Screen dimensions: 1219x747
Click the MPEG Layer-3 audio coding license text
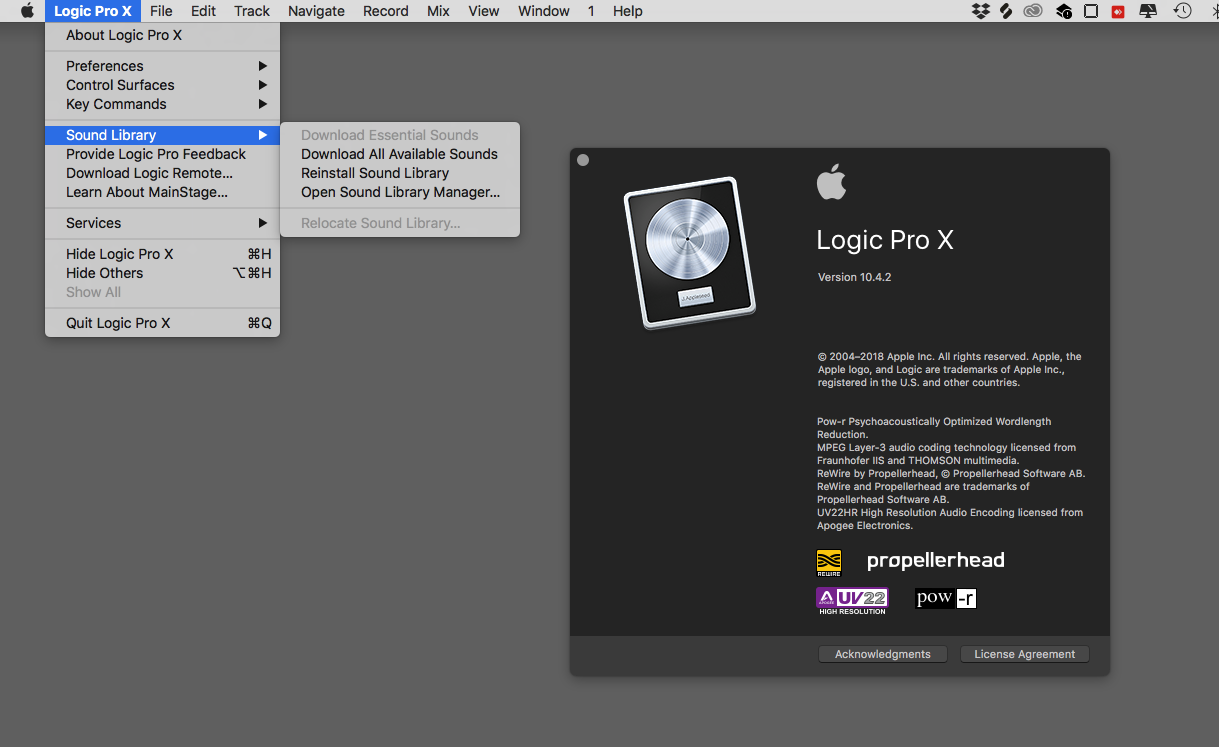pyautogui.click(x=947, y=454)
